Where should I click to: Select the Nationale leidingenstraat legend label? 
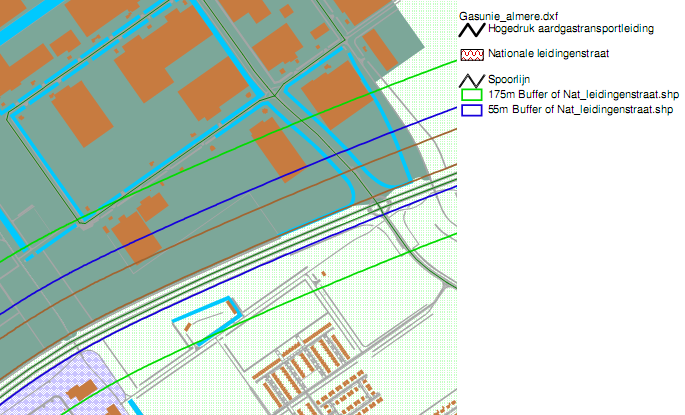coord(548,53)
